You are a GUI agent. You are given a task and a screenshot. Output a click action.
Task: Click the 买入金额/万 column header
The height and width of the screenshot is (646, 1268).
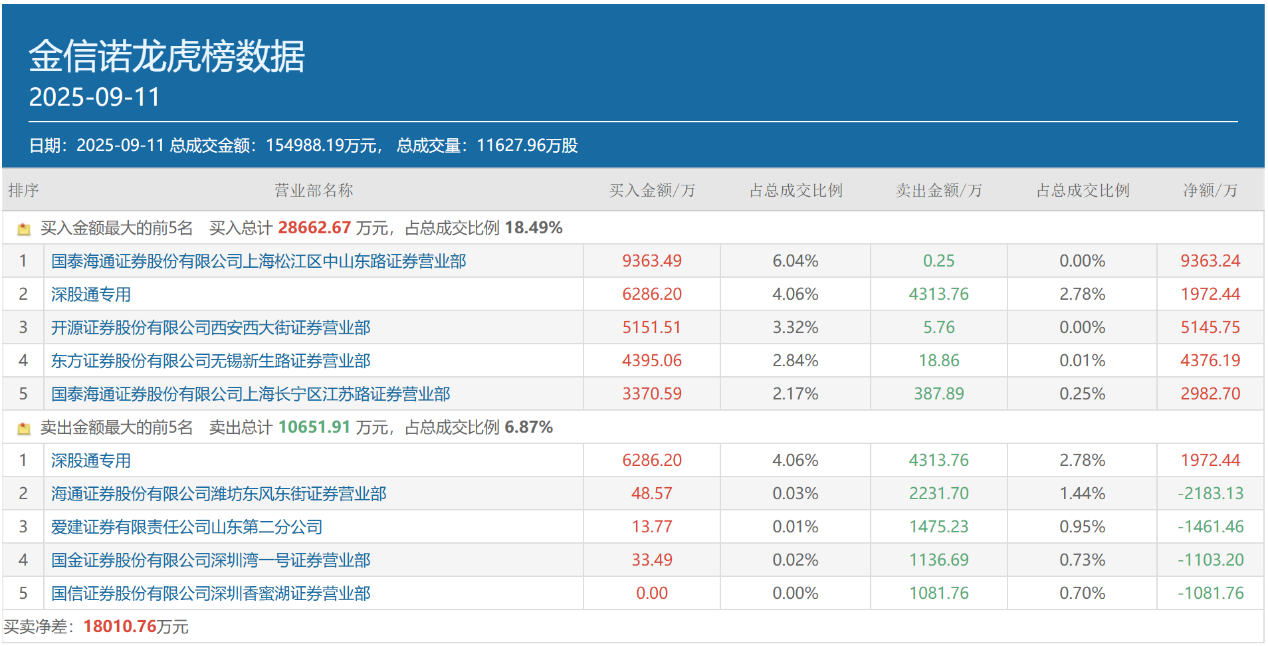pyautogui.click(x=652, y=190)
